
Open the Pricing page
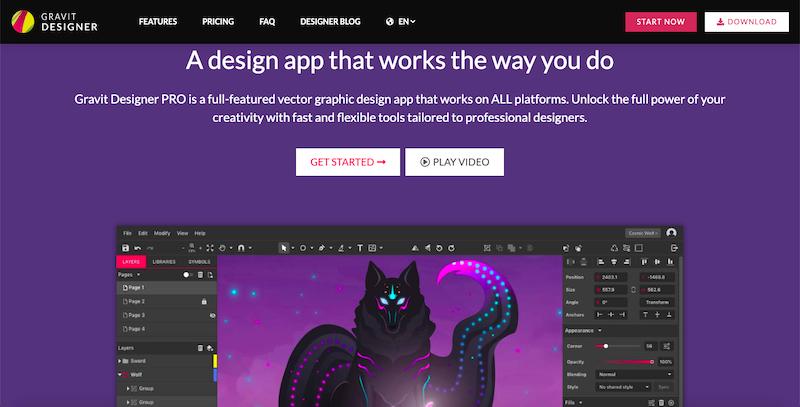(218, 21)
